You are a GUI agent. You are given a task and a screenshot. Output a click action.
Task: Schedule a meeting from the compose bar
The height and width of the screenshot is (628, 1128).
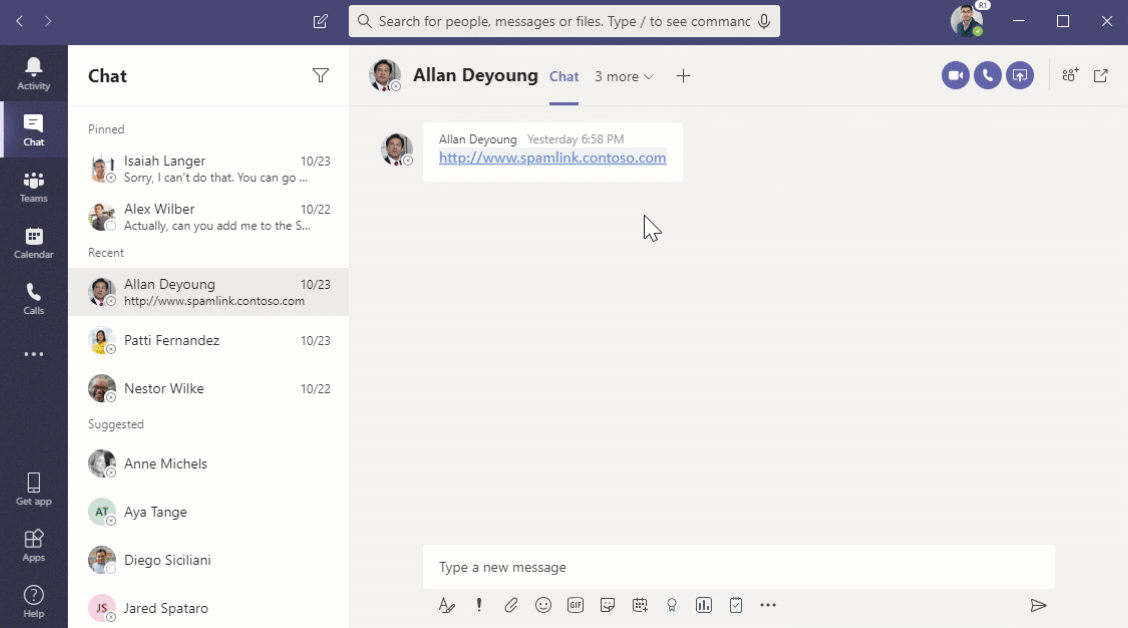click(x=639, y=605)
